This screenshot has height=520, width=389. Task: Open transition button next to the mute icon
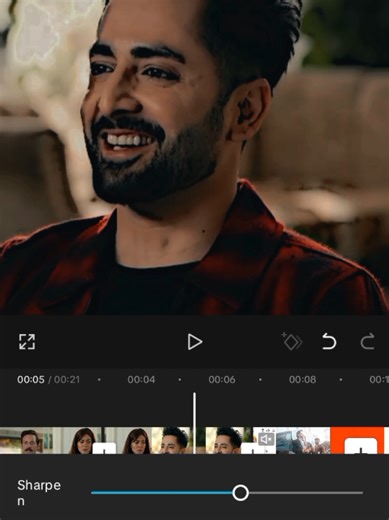click(x=252, y=448)
